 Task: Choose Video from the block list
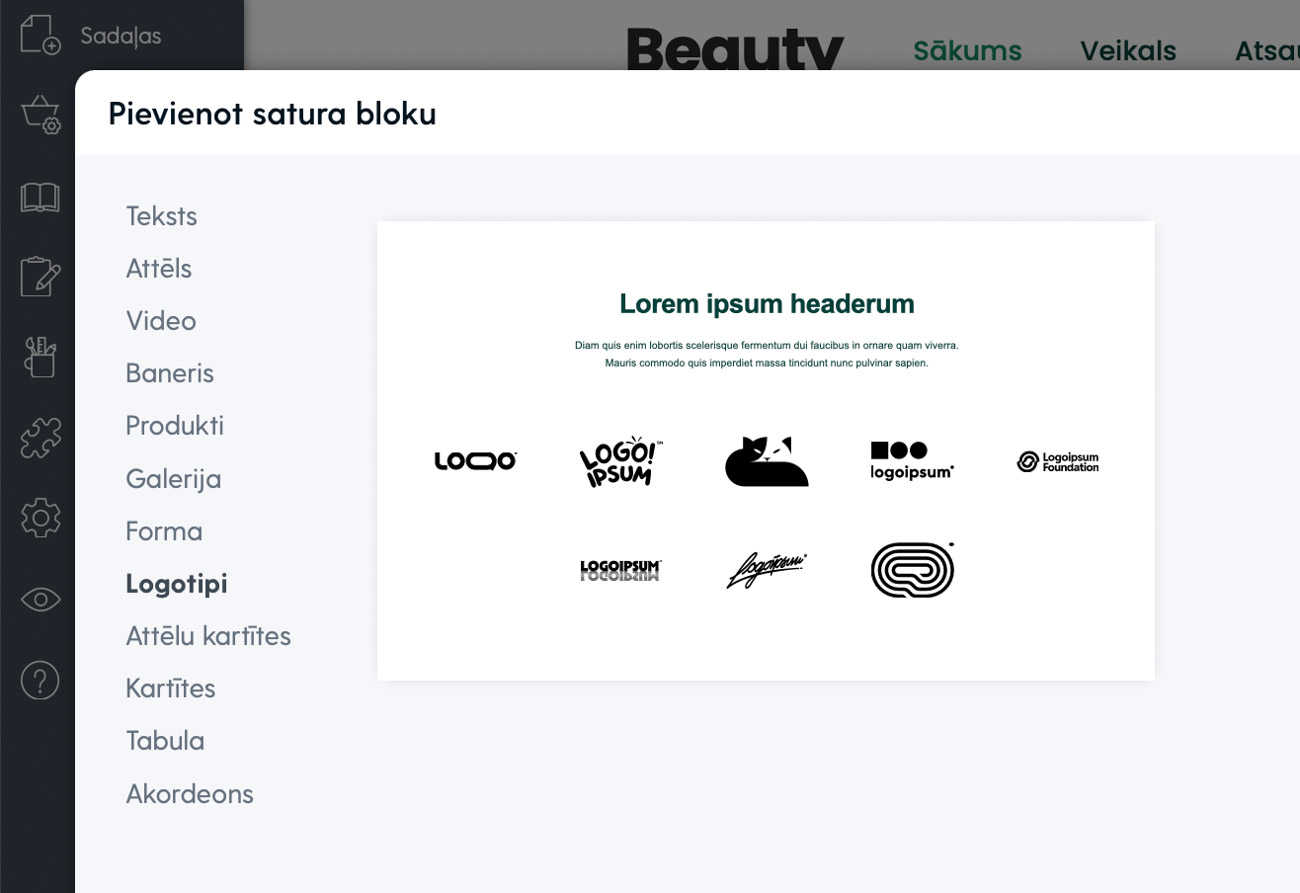point(160,321)
